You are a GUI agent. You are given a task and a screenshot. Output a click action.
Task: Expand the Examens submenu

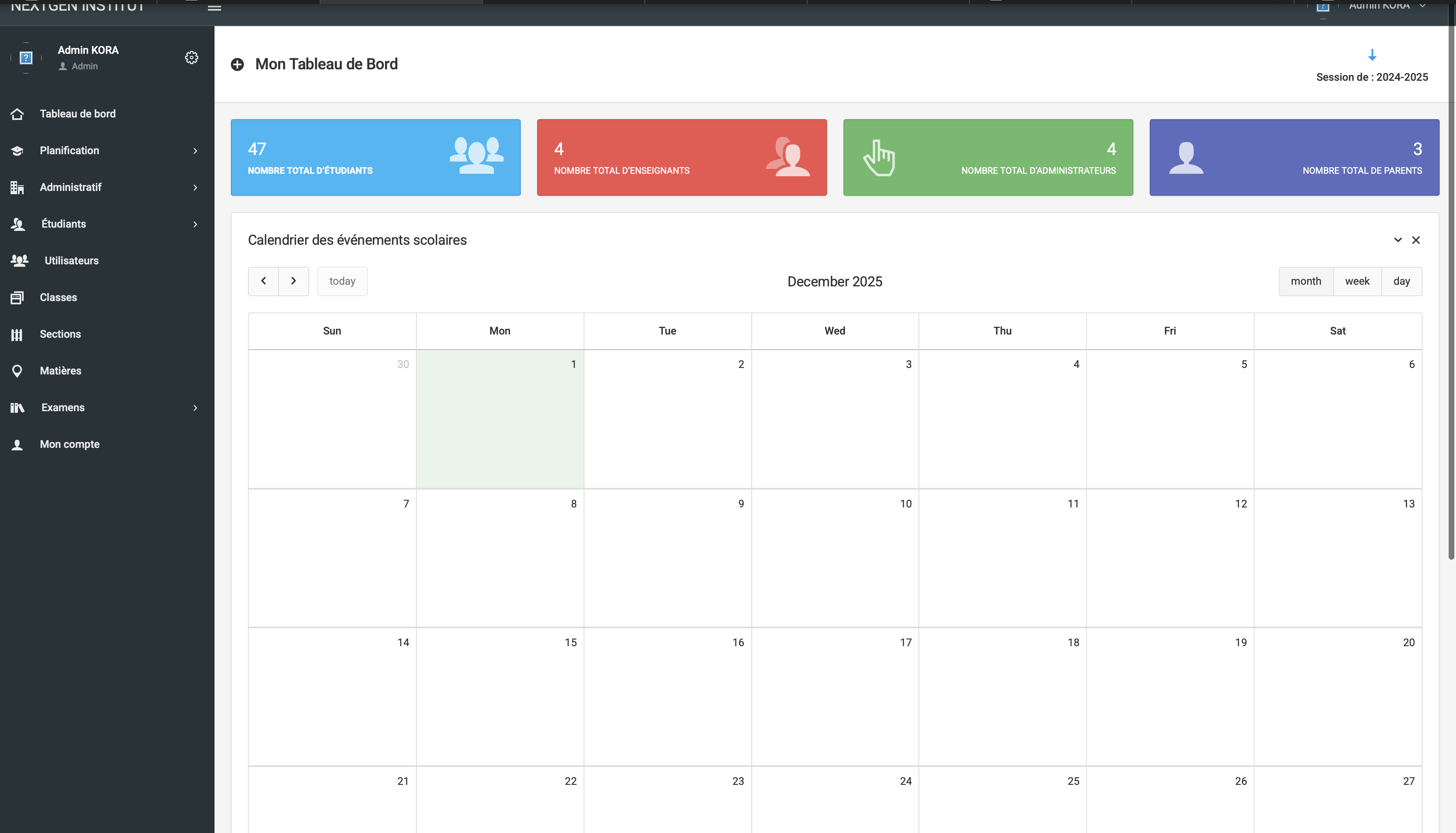coord(195,408)
